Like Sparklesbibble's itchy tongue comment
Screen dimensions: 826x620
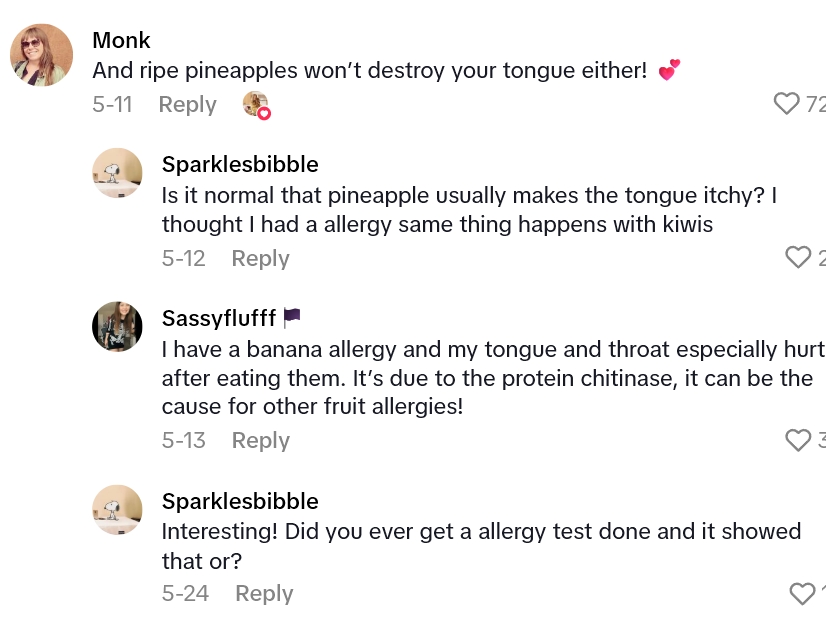(x=798, y=257)
